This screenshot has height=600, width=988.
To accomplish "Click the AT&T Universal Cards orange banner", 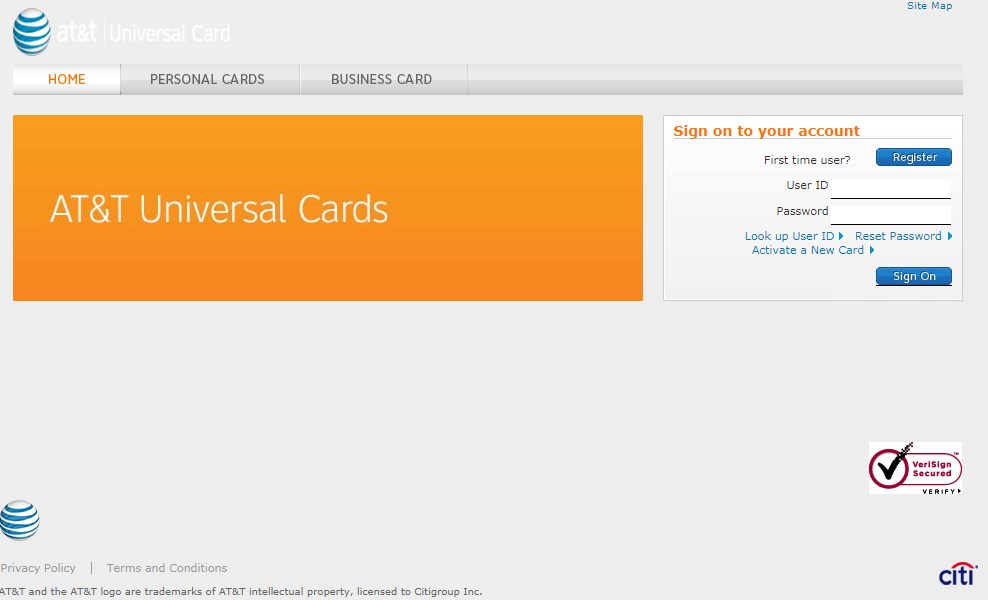I will (328, 208).
